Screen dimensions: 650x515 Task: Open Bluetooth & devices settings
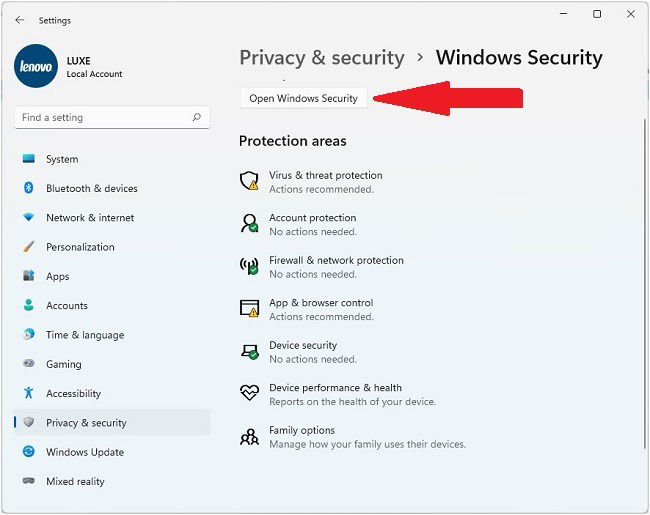91,188
